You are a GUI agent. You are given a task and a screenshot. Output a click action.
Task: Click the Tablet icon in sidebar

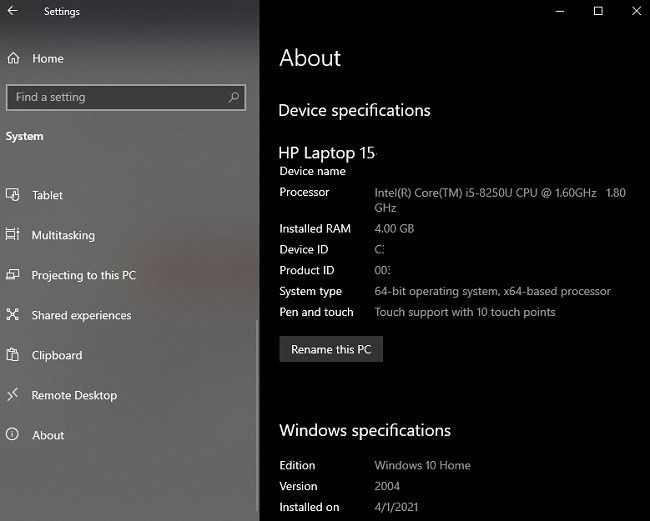[12, 194]
